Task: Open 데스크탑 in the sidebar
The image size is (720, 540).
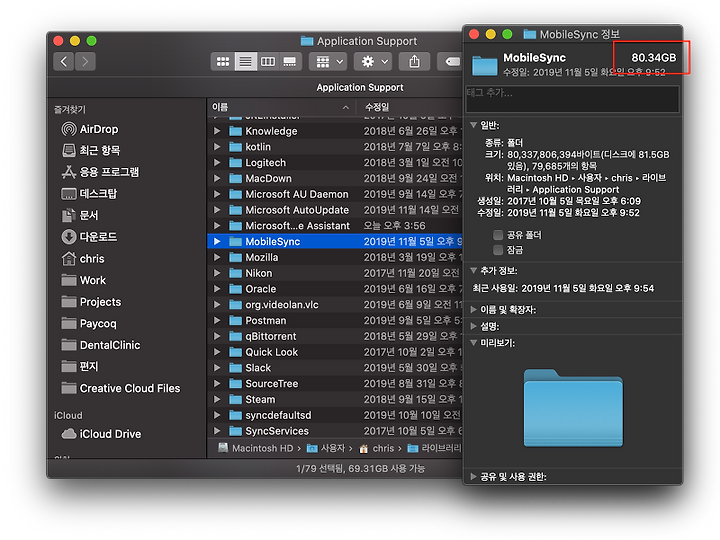Action: click(90, 194)
